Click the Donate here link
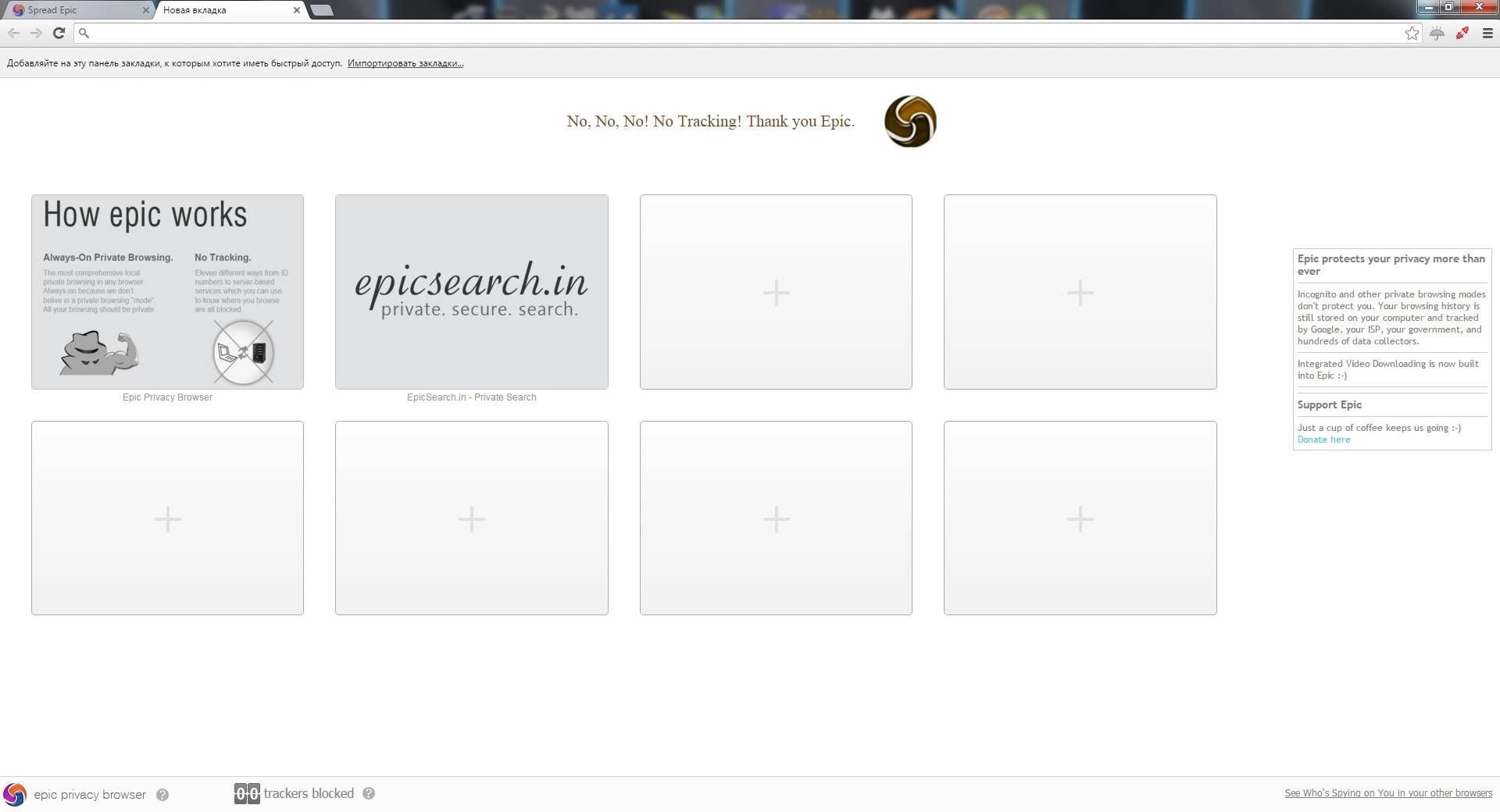This screenshot has height=812, width=1500. (x=1323, y=440)
